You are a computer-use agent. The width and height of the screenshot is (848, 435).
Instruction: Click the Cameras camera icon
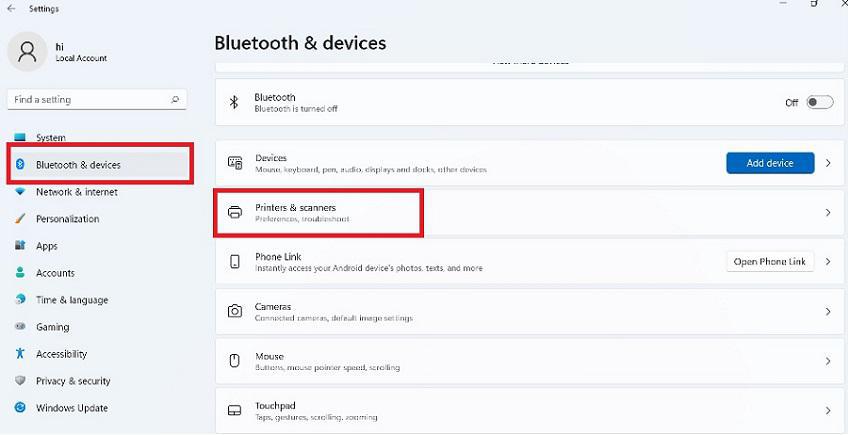point(235,312)
